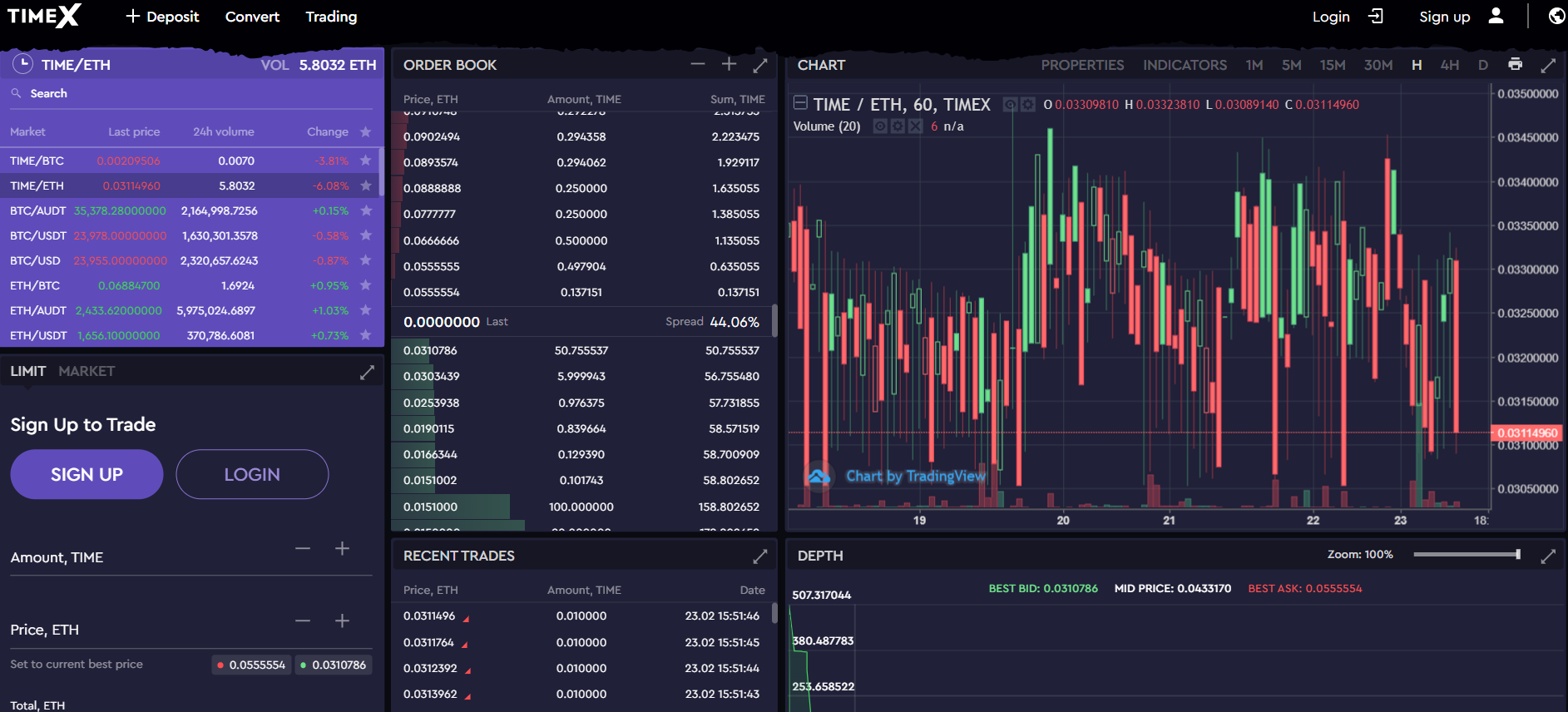The image size is (1568, 712).
Task: Click the Login arrow icon in header
Action: (1376, 16)
